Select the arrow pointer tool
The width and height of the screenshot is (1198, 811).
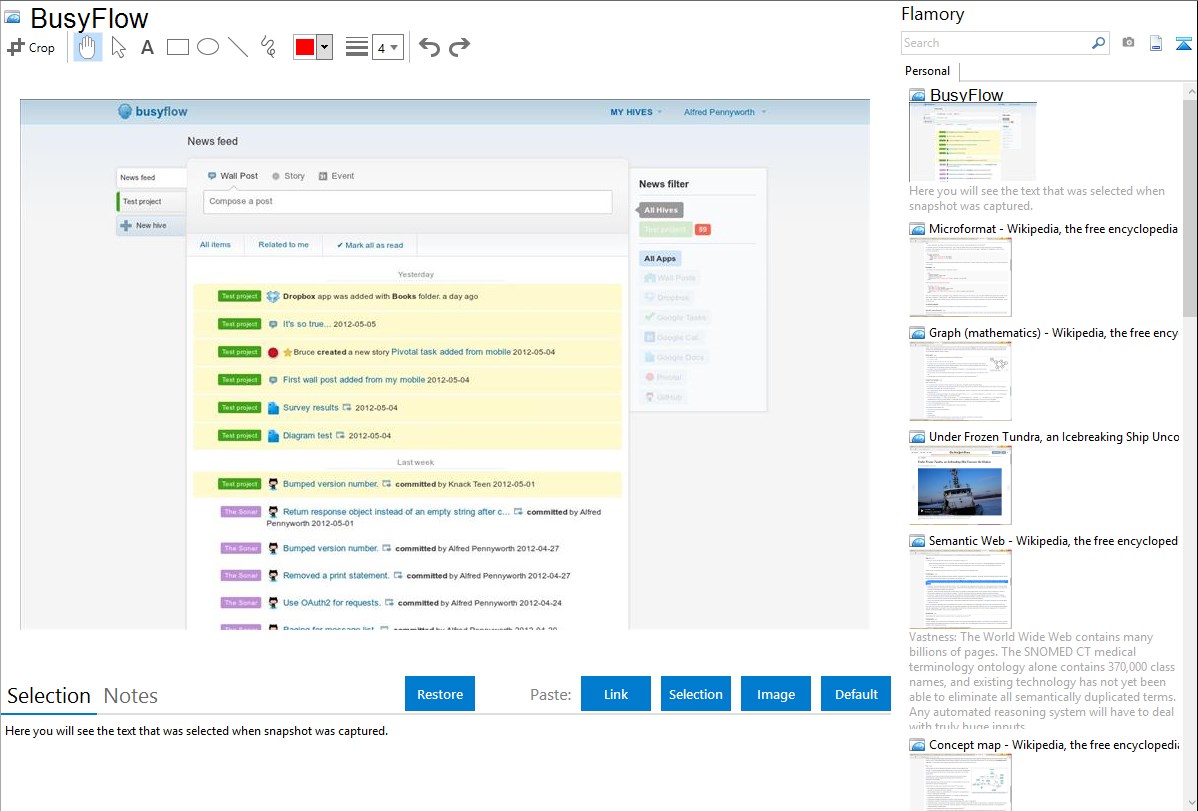point(118,47)
